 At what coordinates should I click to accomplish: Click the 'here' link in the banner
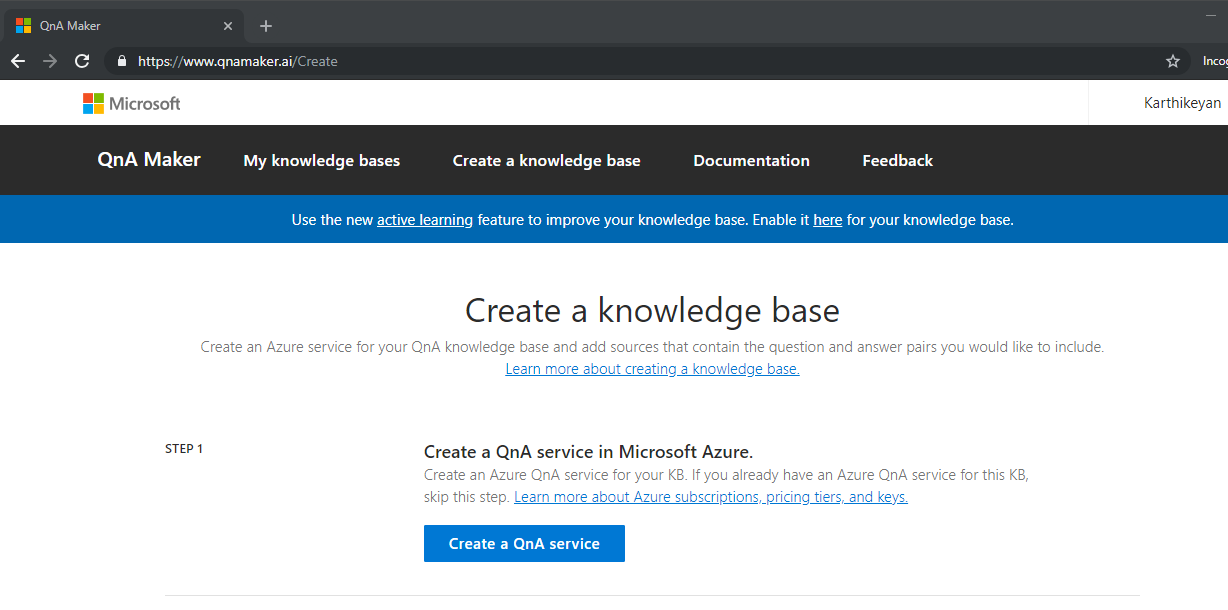(828, 220)
